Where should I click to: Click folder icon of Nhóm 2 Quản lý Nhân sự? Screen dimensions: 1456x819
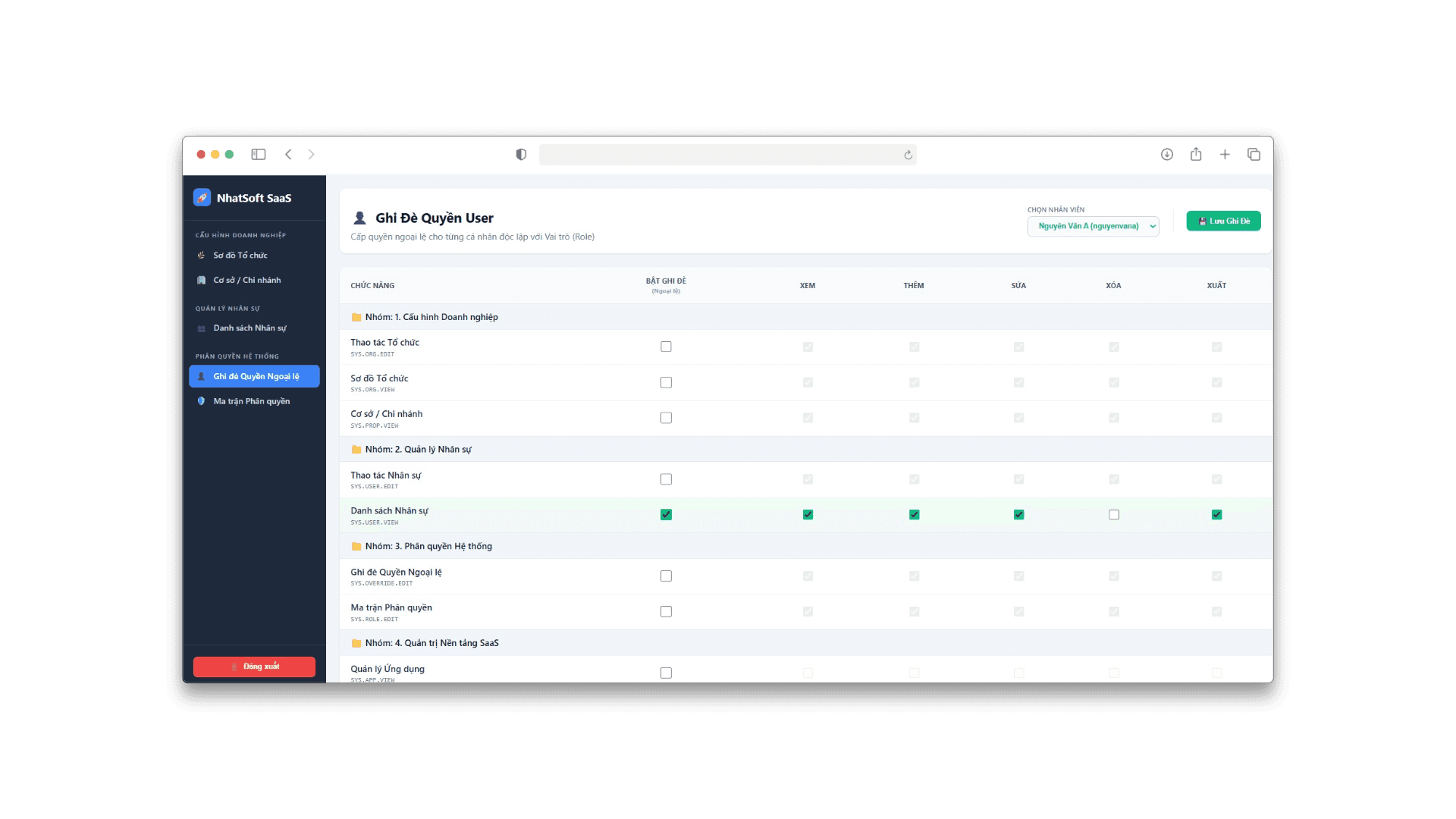point(356,450)
